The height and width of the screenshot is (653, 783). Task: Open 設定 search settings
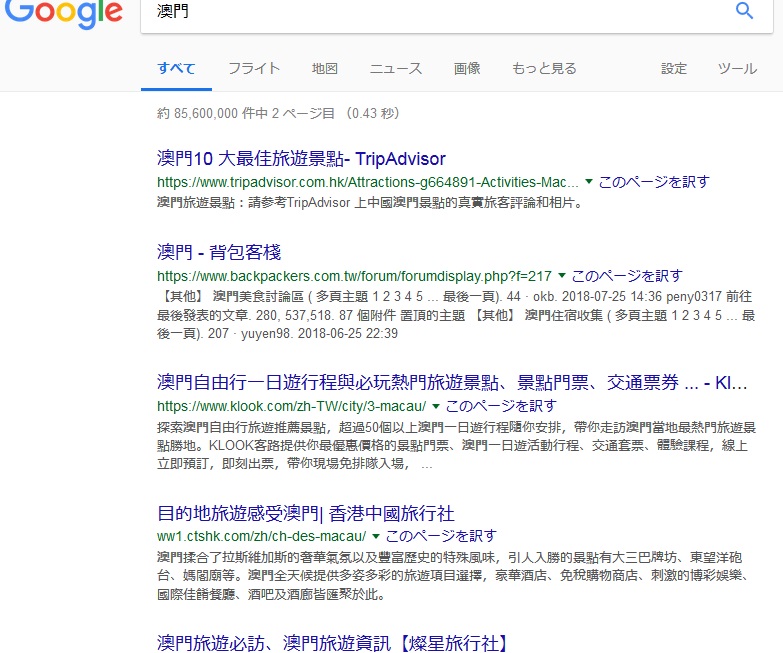tap(674, 69)
